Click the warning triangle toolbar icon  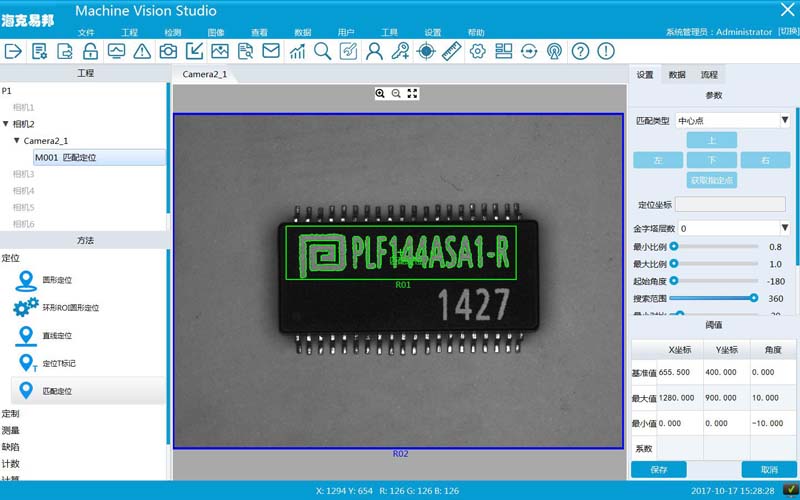point(143,51)
